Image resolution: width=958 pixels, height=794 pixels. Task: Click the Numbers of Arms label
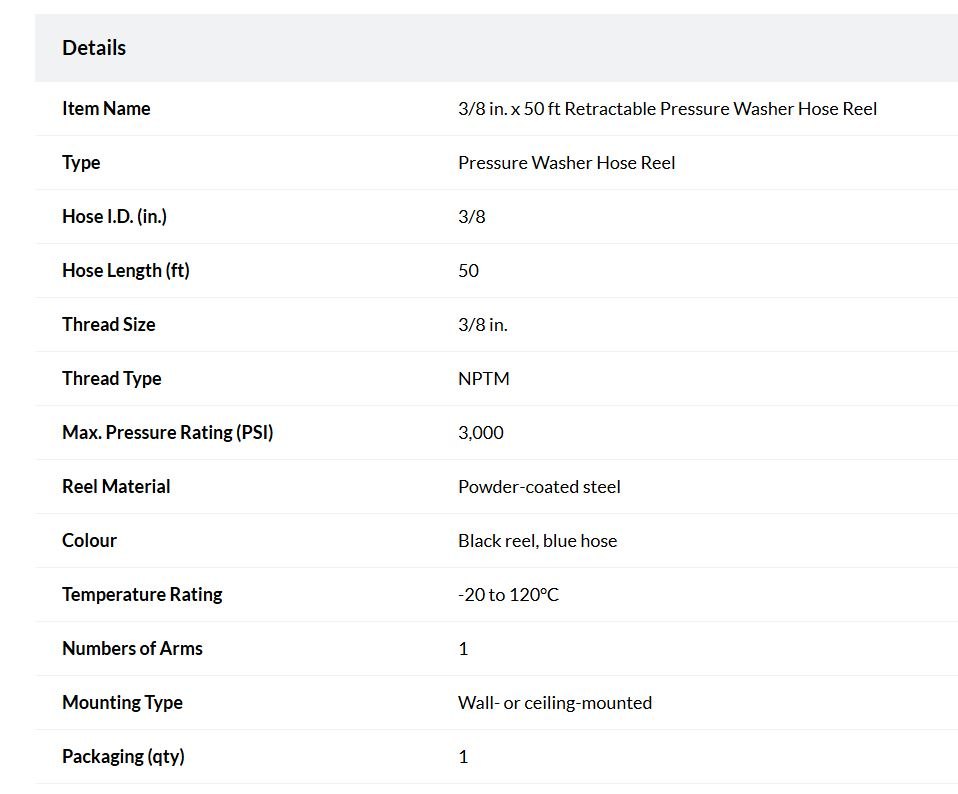[x=133, y=649]
